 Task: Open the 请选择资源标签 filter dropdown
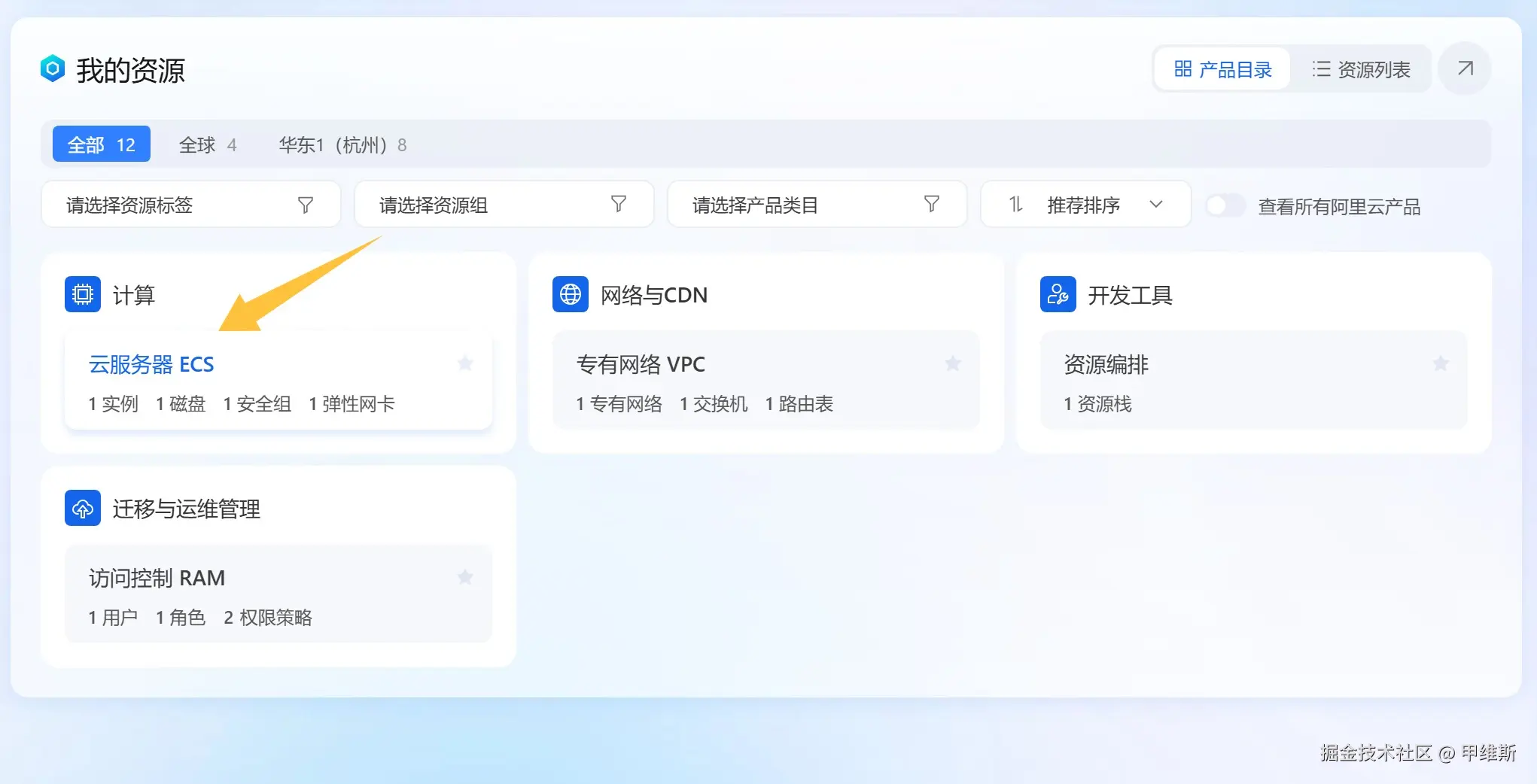pyautogui.click(x=191, y=205)
